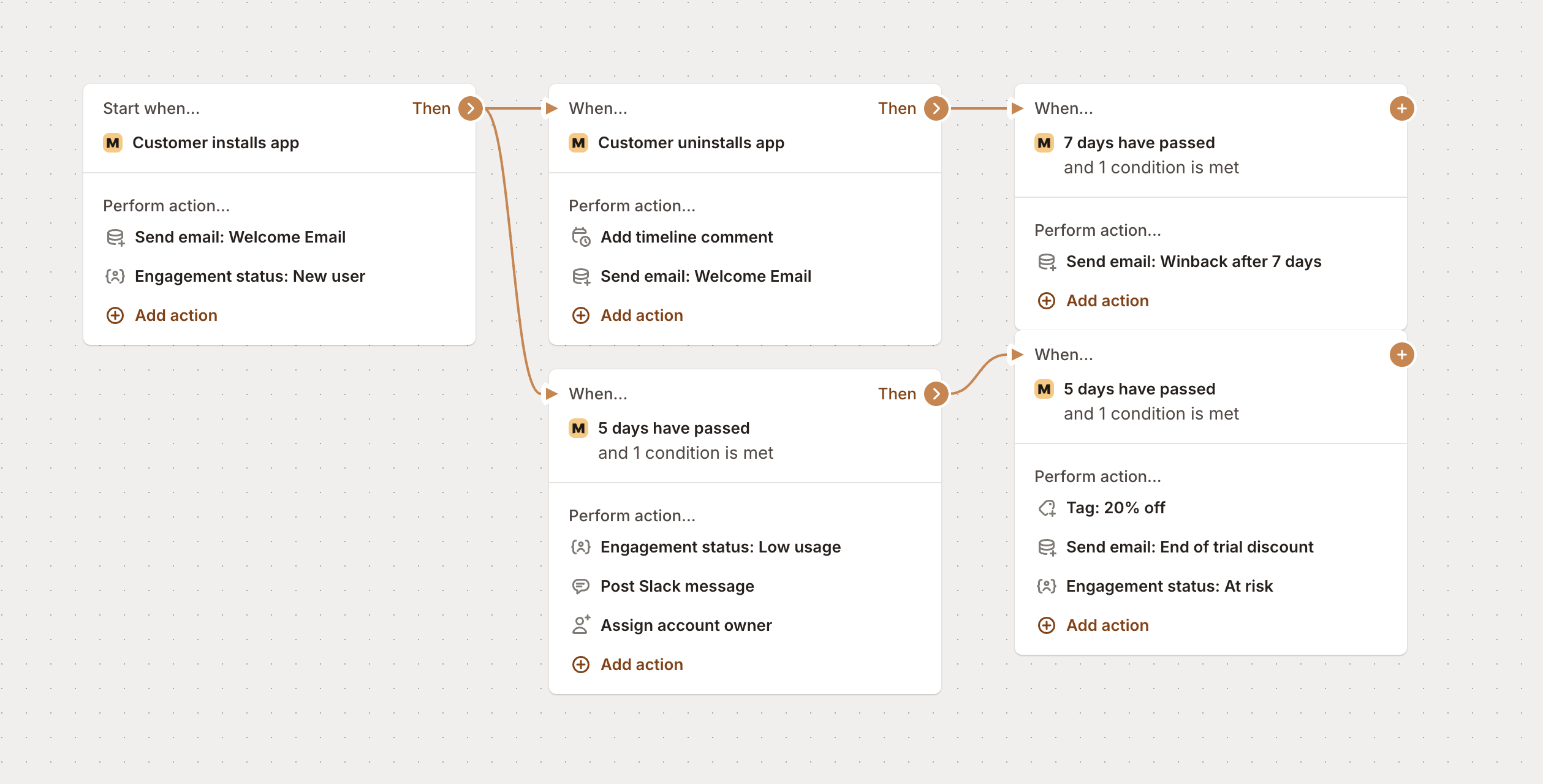Expand Then chevron on middle 5 days card

click(936, 394)
